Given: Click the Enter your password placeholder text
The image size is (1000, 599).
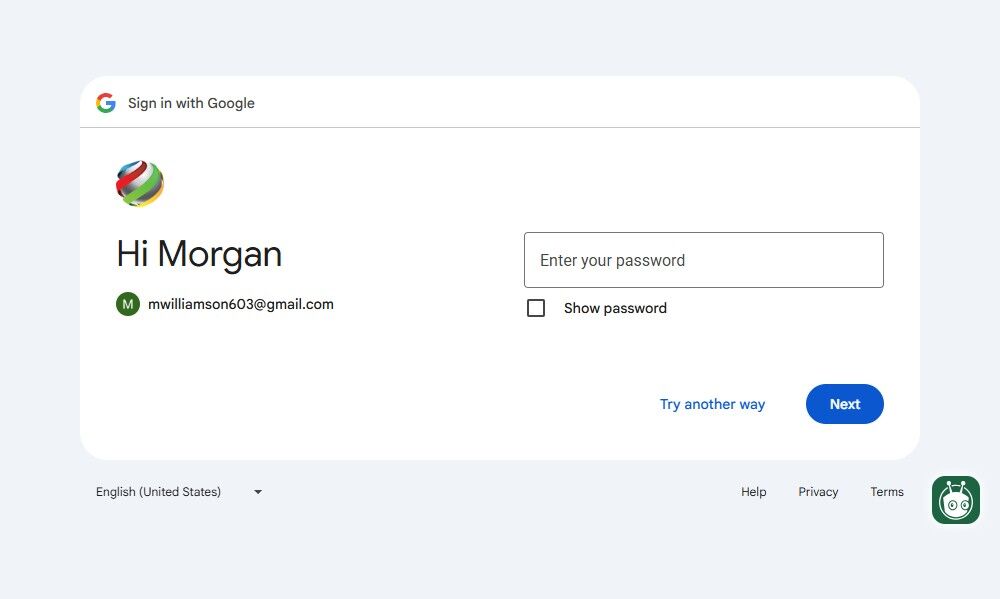Looking at the screenshot, I should click(612, 260).
